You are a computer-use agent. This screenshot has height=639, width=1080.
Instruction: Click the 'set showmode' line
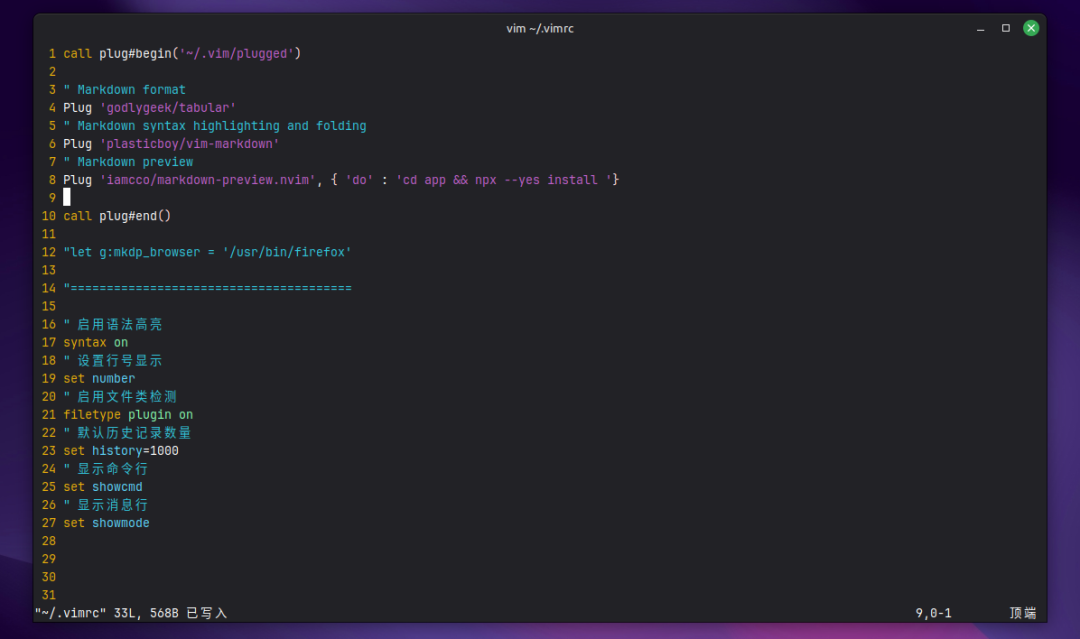pyautogui.click(x=107, y=523)
